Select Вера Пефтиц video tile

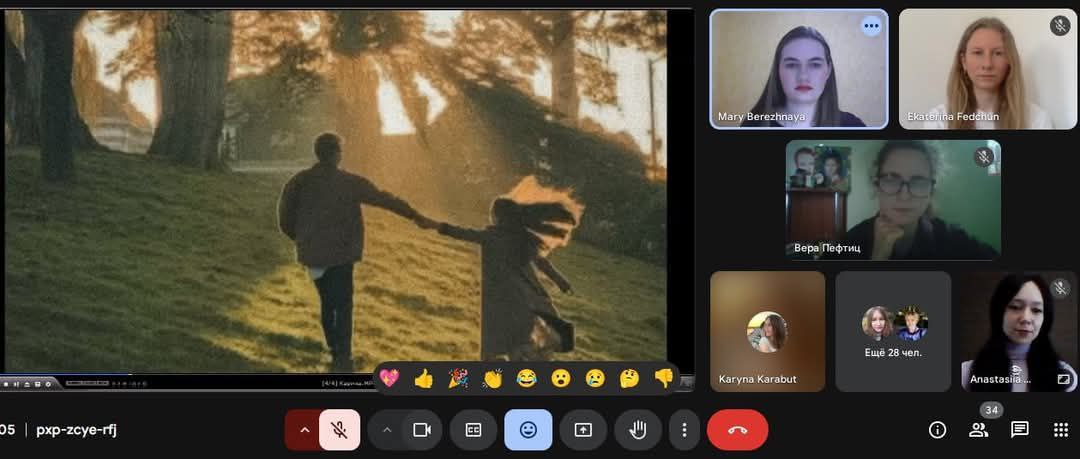pos(892,200)
